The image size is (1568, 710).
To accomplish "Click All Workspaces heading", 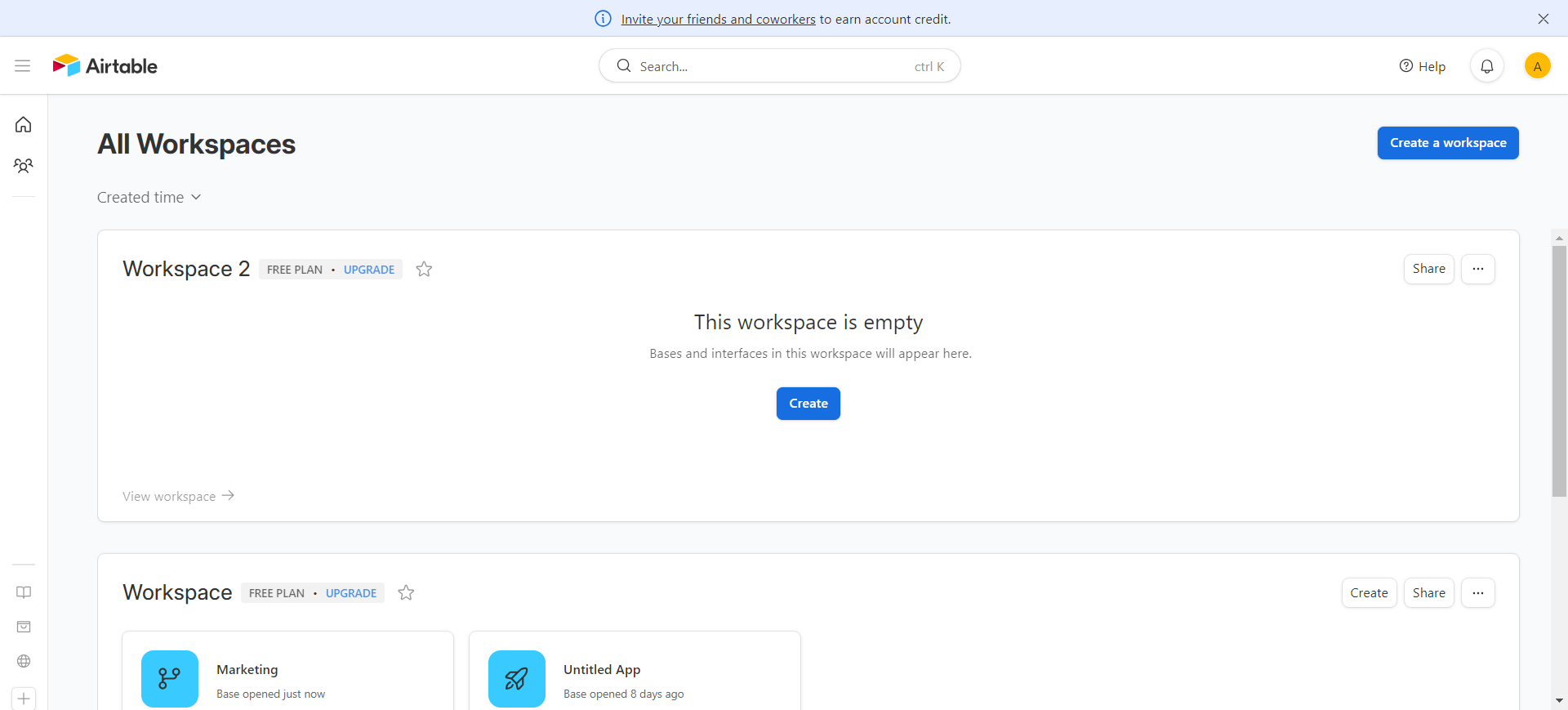I will [x=196, y=144].
